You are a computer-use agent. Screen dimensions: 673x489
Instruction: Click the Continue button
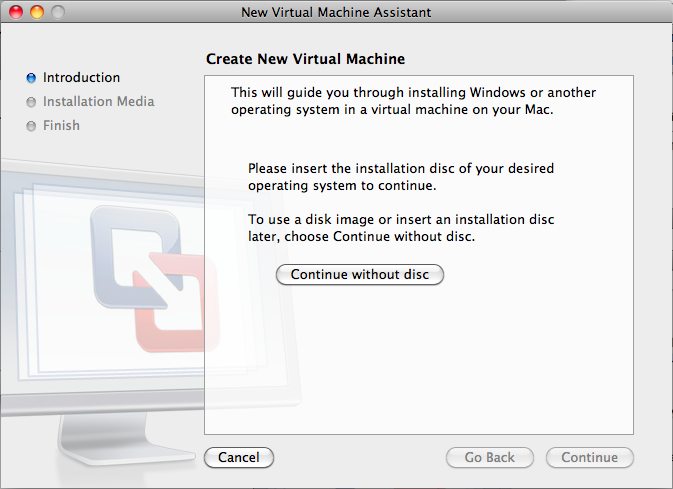(x=590, y=457)
